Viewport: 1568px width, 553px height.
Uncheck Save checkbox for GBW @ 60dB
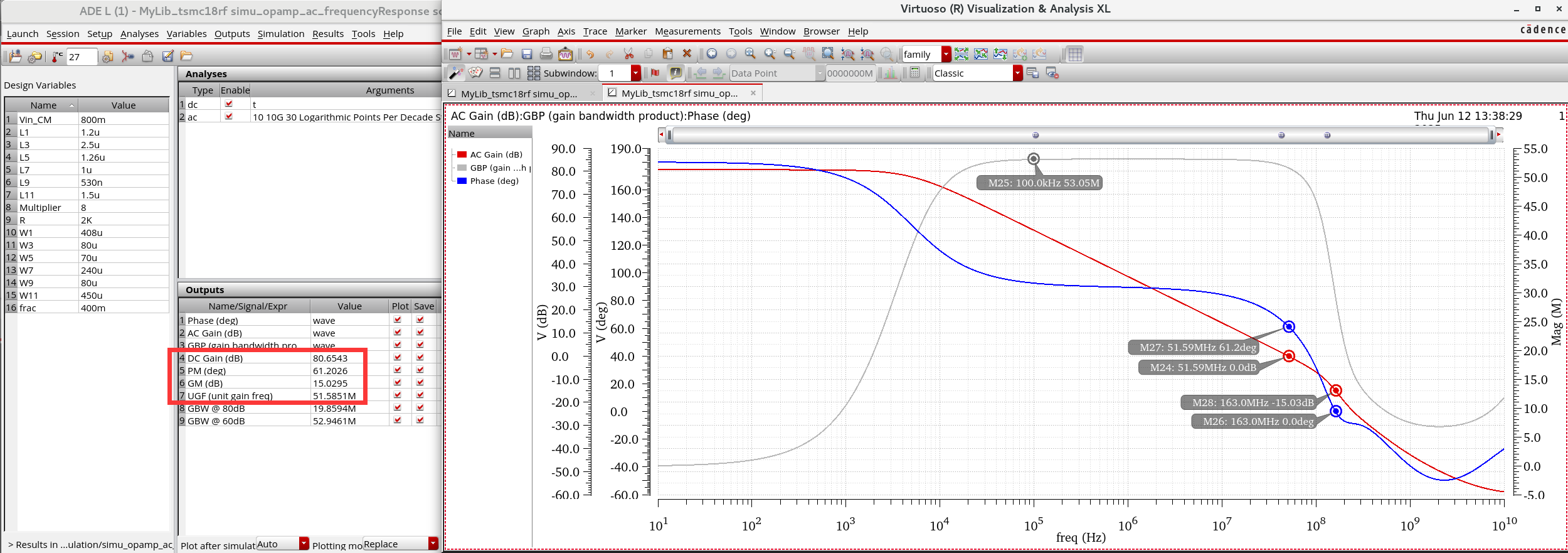(420, 421)
